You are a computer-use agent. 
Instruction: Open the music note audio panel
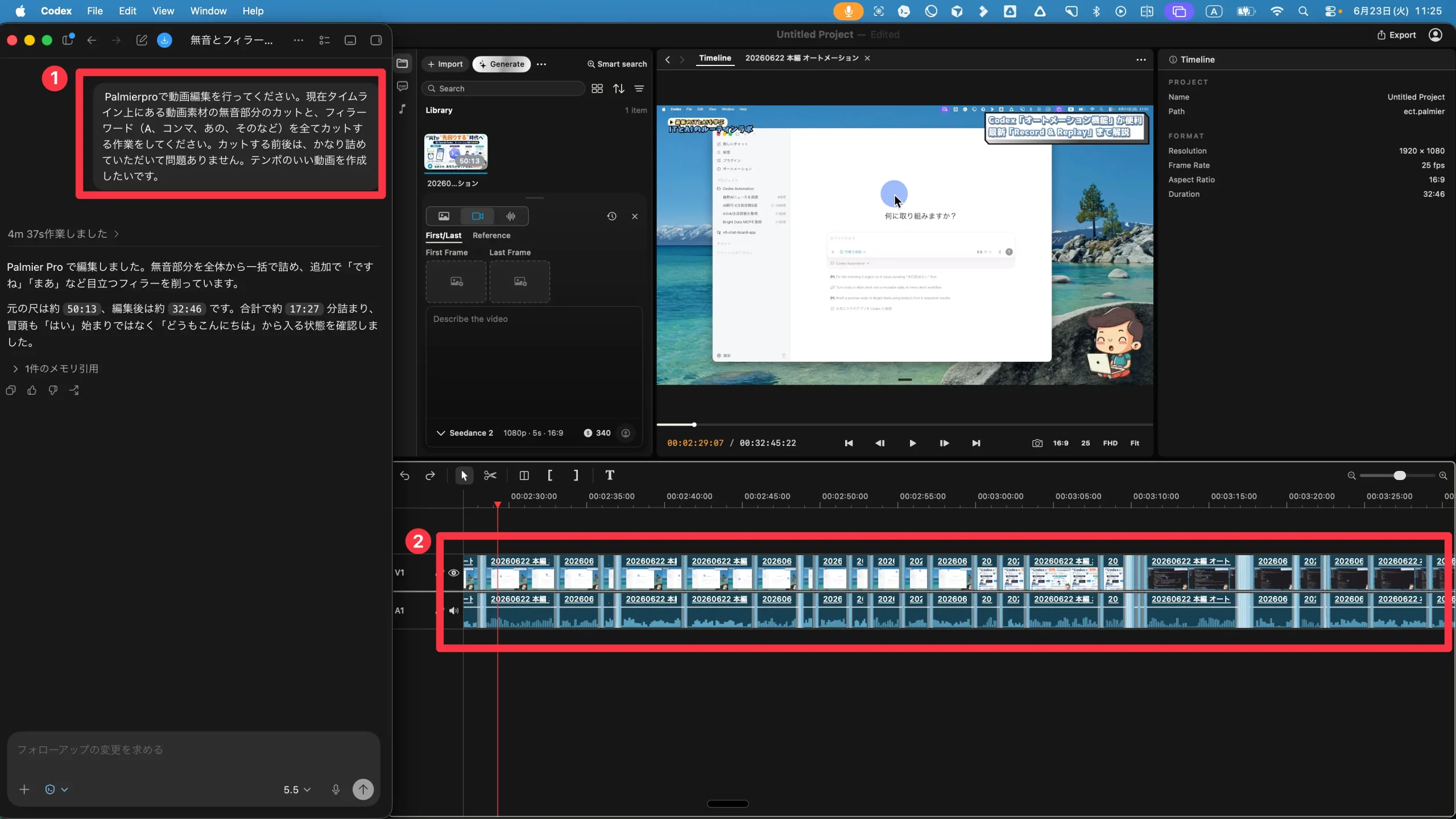403,109
